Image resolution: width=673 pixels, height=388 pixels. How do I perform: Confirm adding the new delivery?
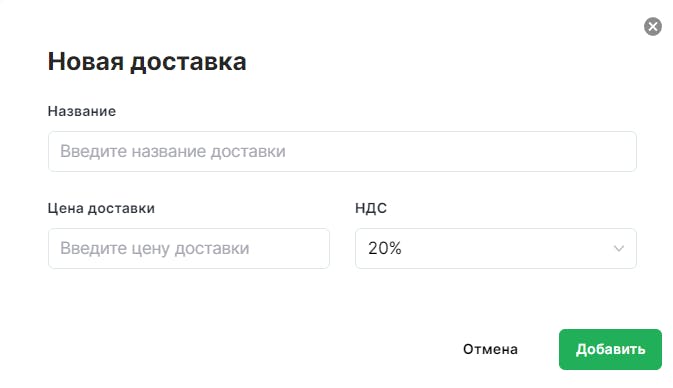(610, 349)
